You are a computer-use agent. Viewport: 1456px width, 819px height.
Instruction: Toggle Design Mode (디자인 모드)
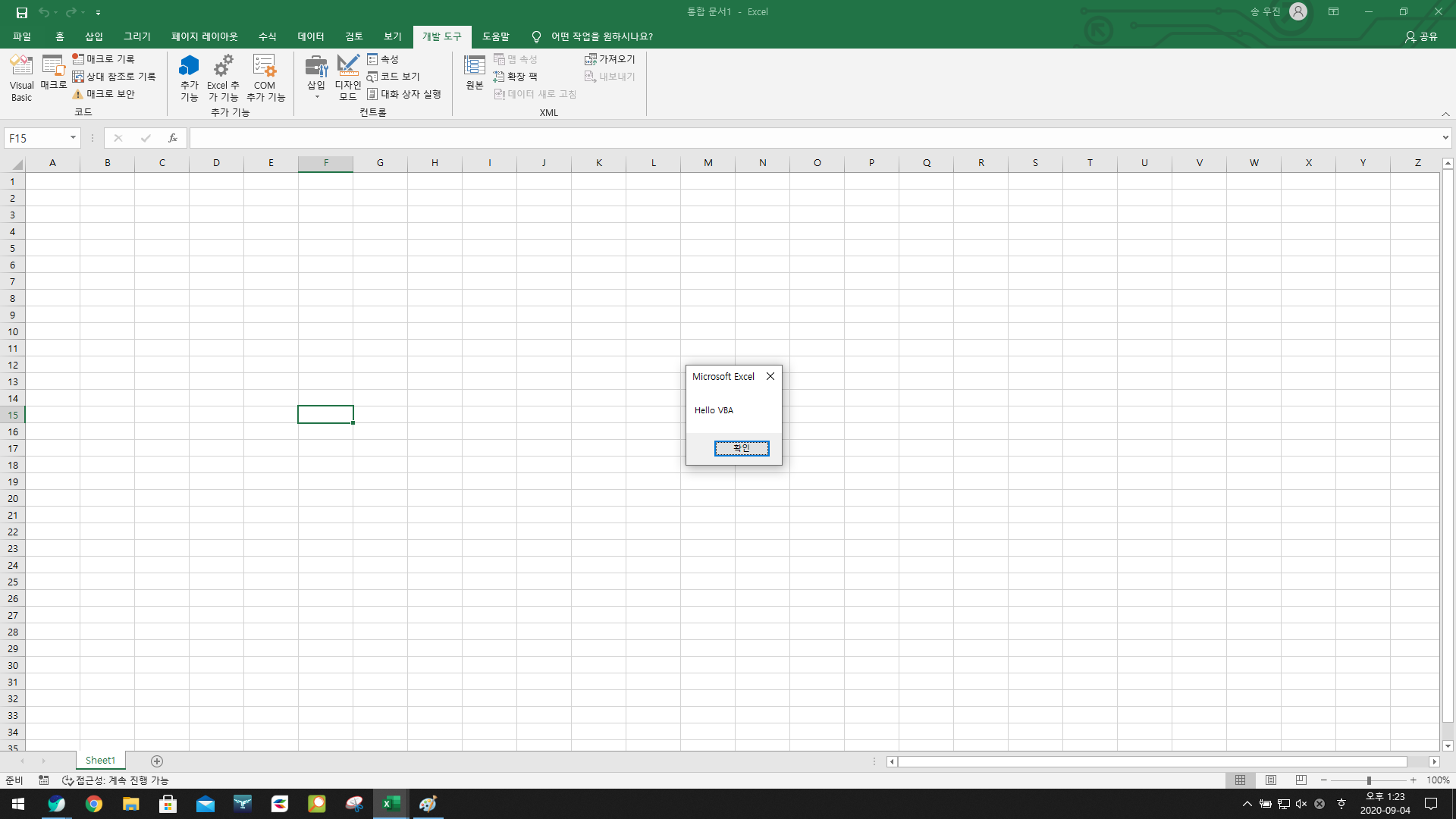coord(348,77)
